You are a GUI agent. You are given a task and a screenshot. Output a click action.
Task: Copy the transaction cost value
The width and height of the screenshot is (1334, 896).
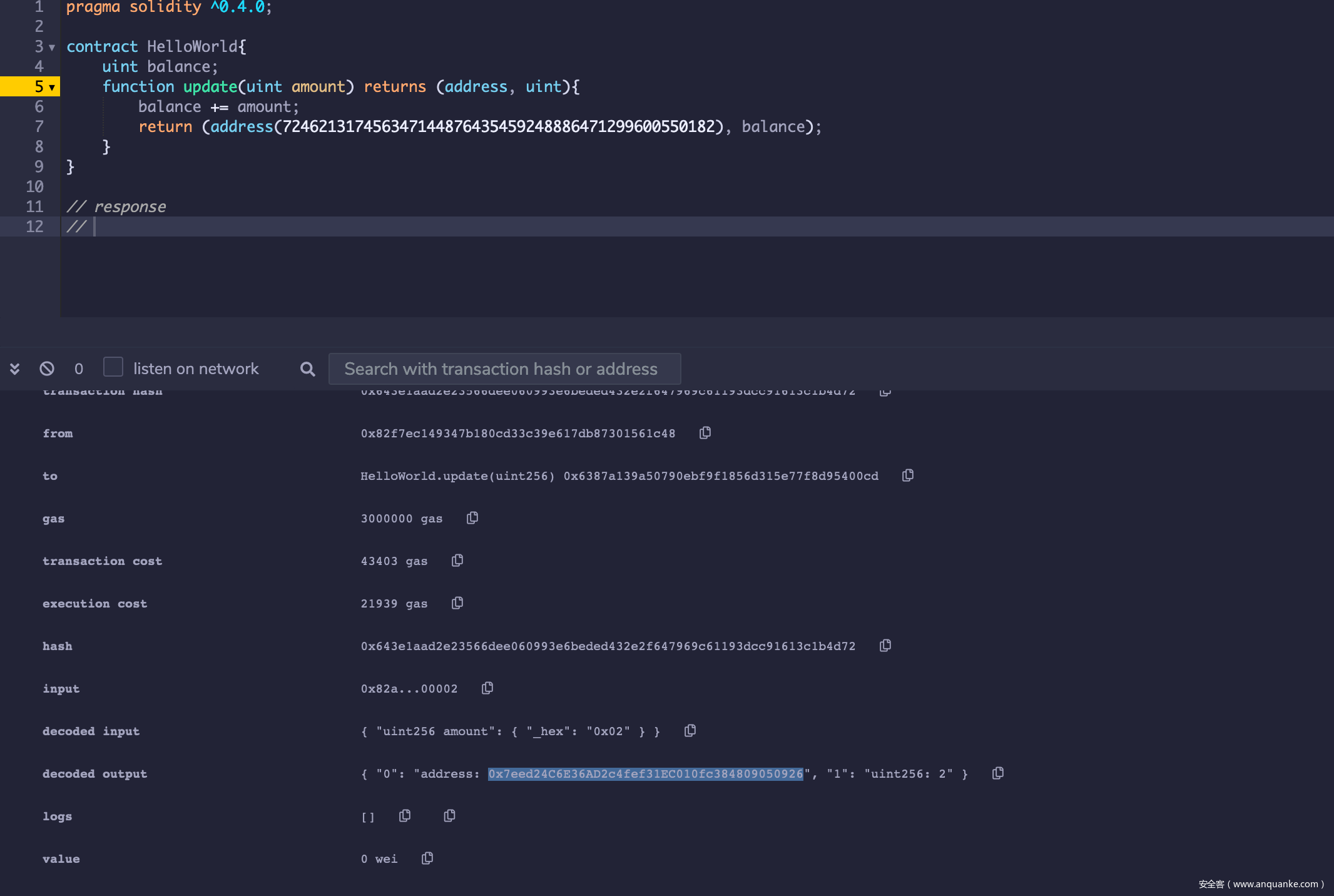[457, 561]
